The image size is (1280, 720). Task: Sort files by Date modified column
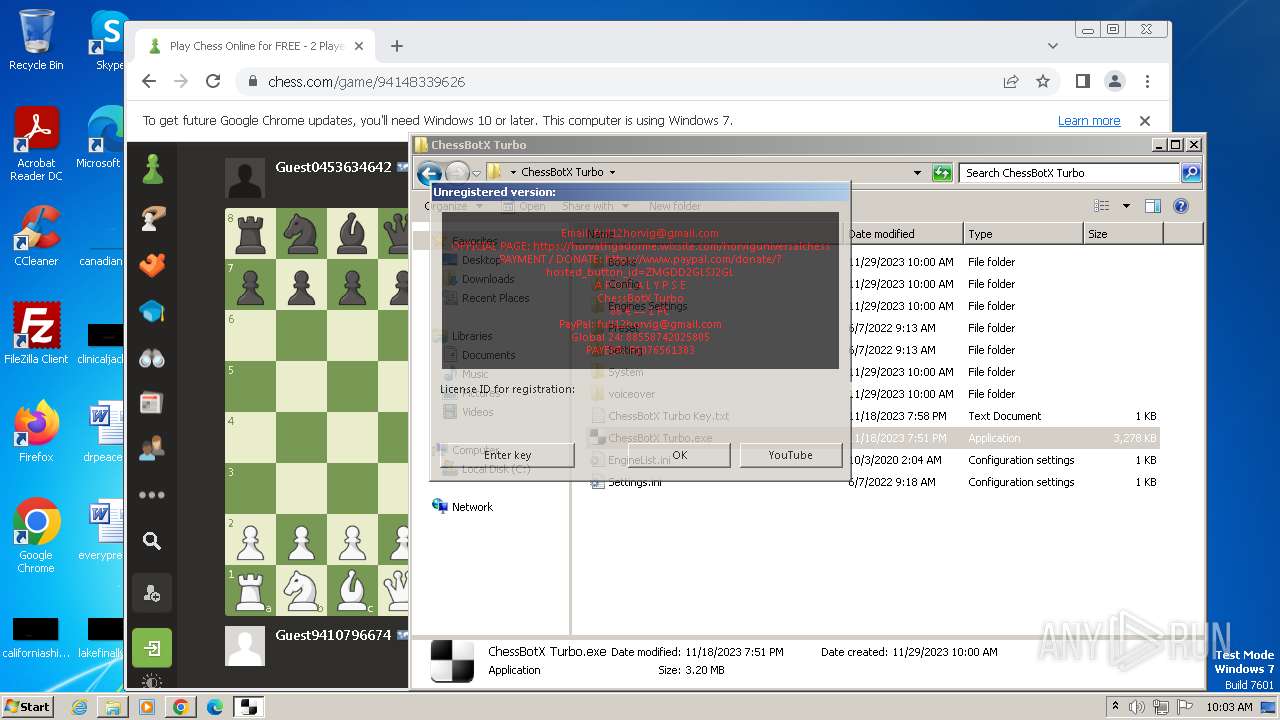(903, 234)
